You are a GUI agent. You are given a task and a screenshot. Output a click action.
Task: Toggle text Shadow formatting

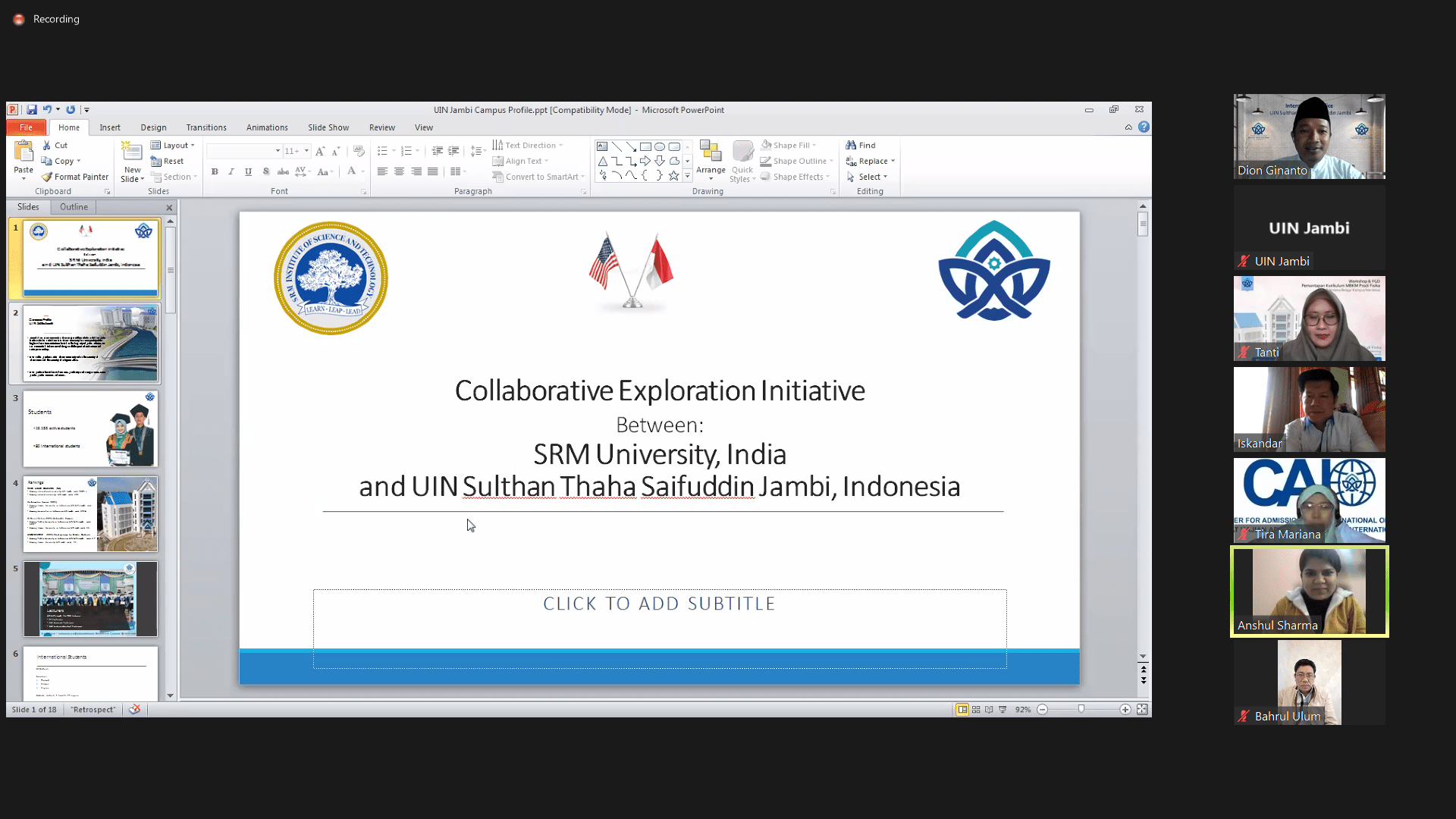click(265, 172)
